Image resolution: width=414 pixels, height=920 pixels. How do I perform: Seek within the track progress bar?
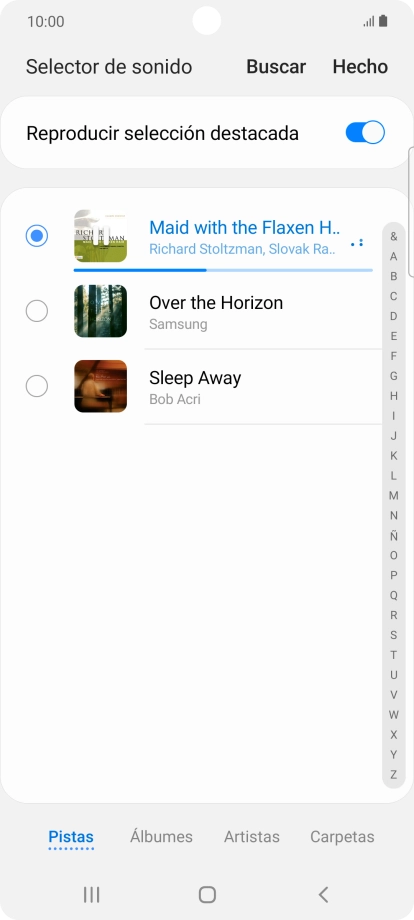(x=223, y=270)
